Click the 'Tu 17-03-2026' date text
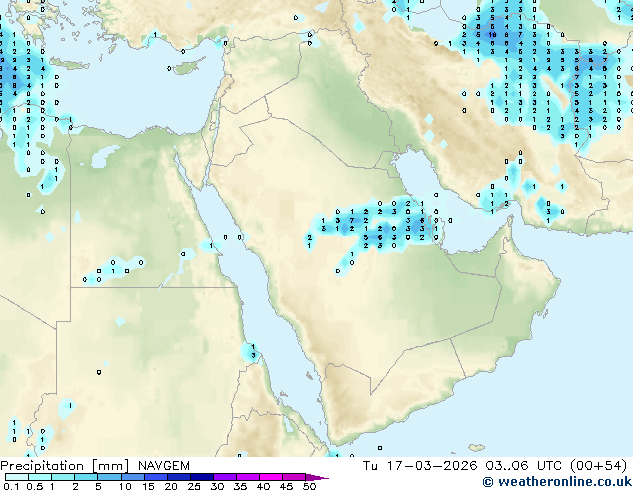634x490 pixels. (420, 466)
